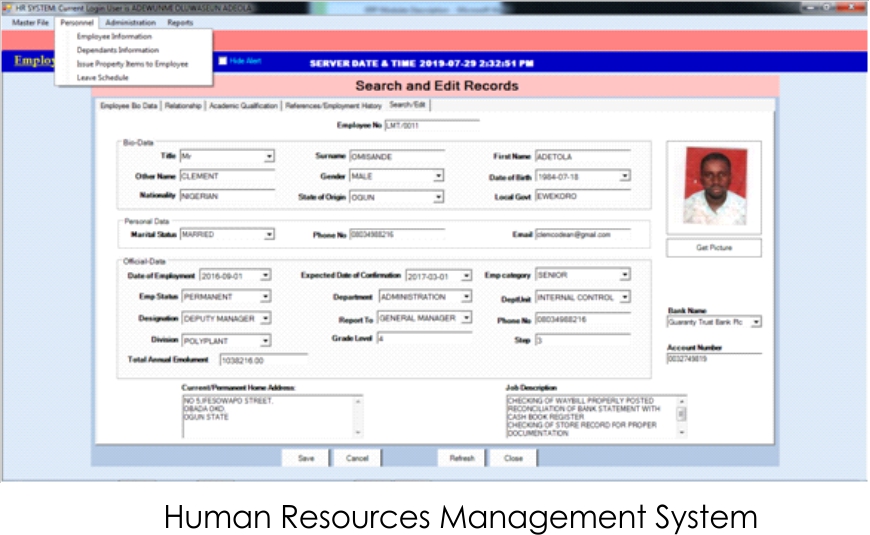Open the Department dropdown list
This screenshot has width=870, height=535.
(x=466, y=297)
